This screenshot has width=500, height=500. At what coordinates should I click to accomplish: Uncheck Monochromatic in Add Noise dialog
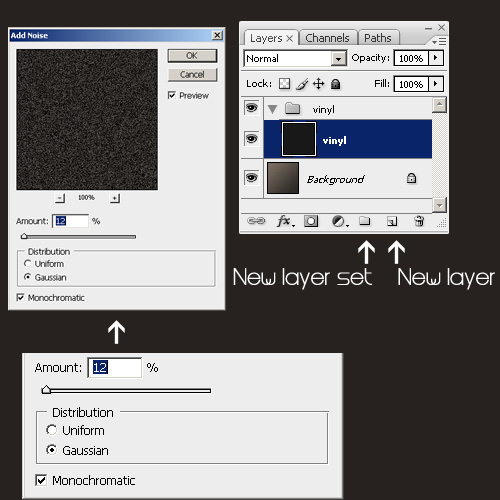point(20,297)
